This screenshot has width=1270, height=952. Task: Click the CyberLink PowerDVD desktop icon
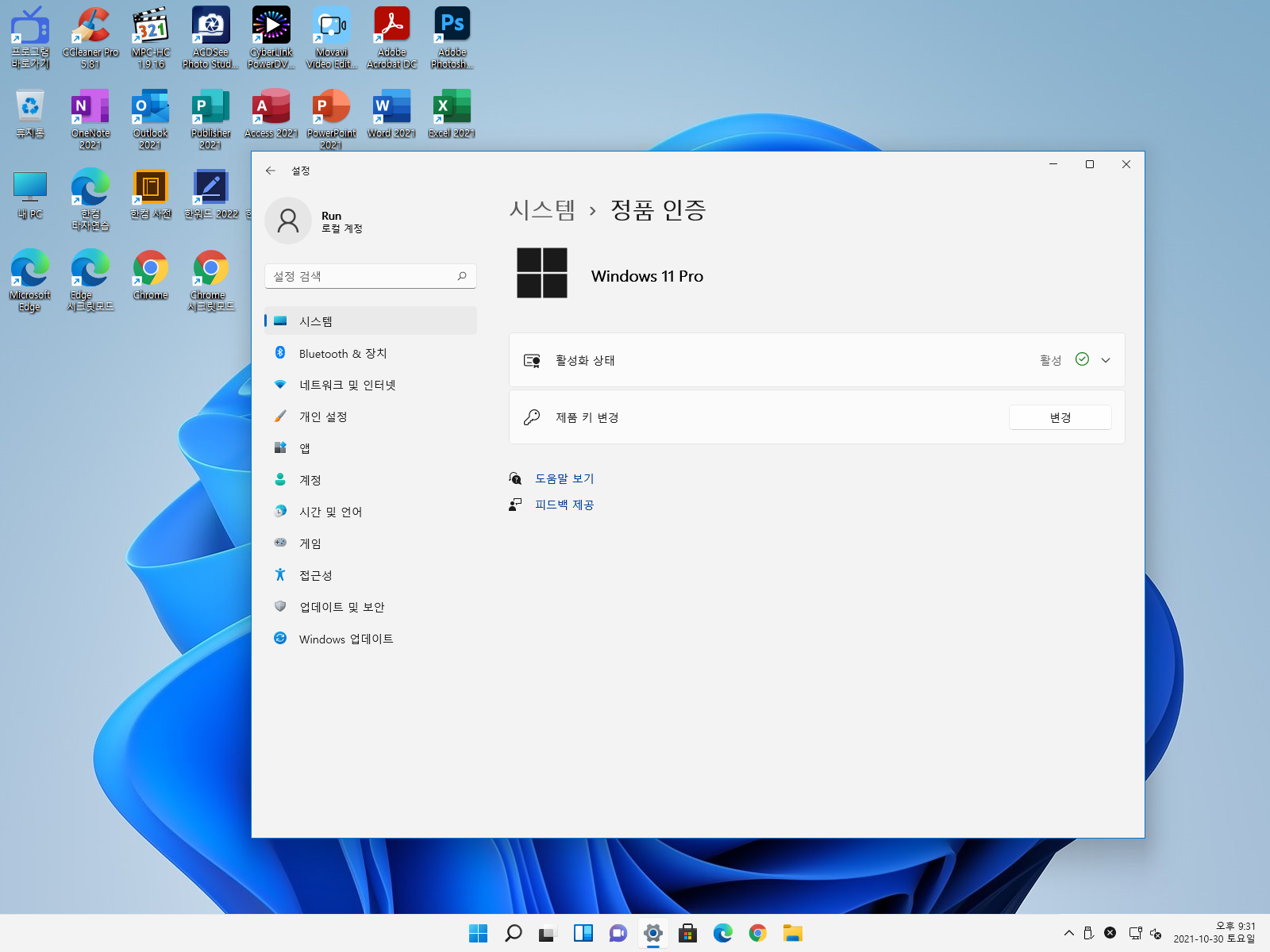[271, 38]
